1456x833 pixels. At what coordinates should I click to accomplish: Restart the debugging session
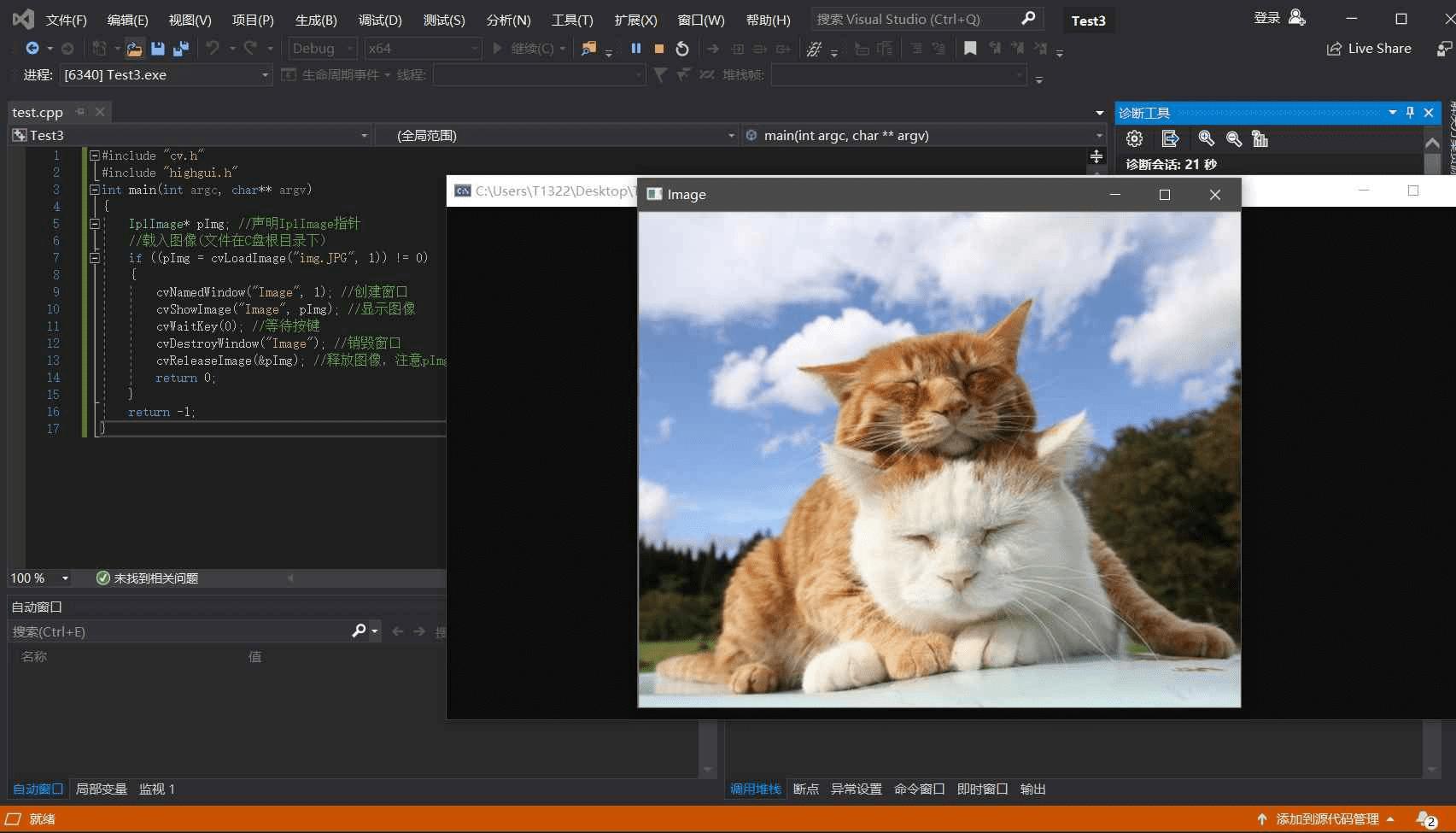point(682,49)
